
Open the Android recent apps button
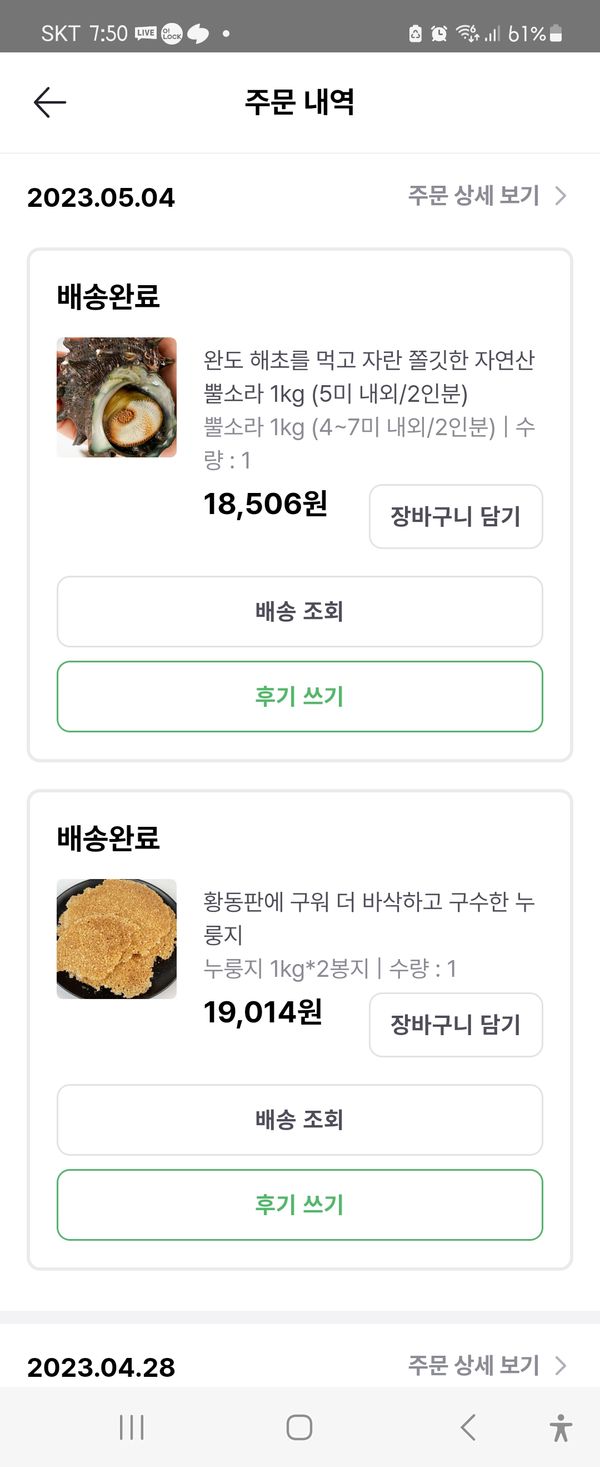[x=132, y=1427]
